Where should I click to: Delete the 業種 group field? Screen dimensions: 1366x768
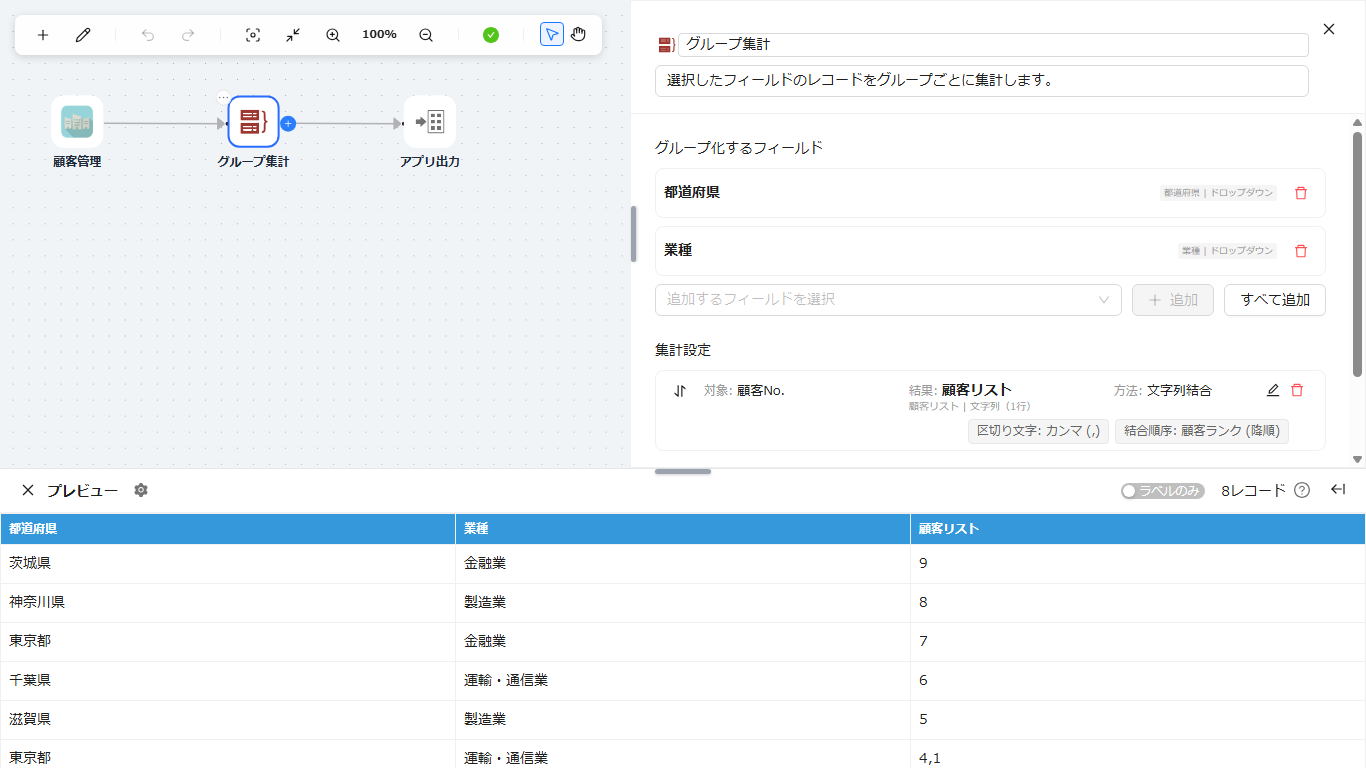[1301, 251]
